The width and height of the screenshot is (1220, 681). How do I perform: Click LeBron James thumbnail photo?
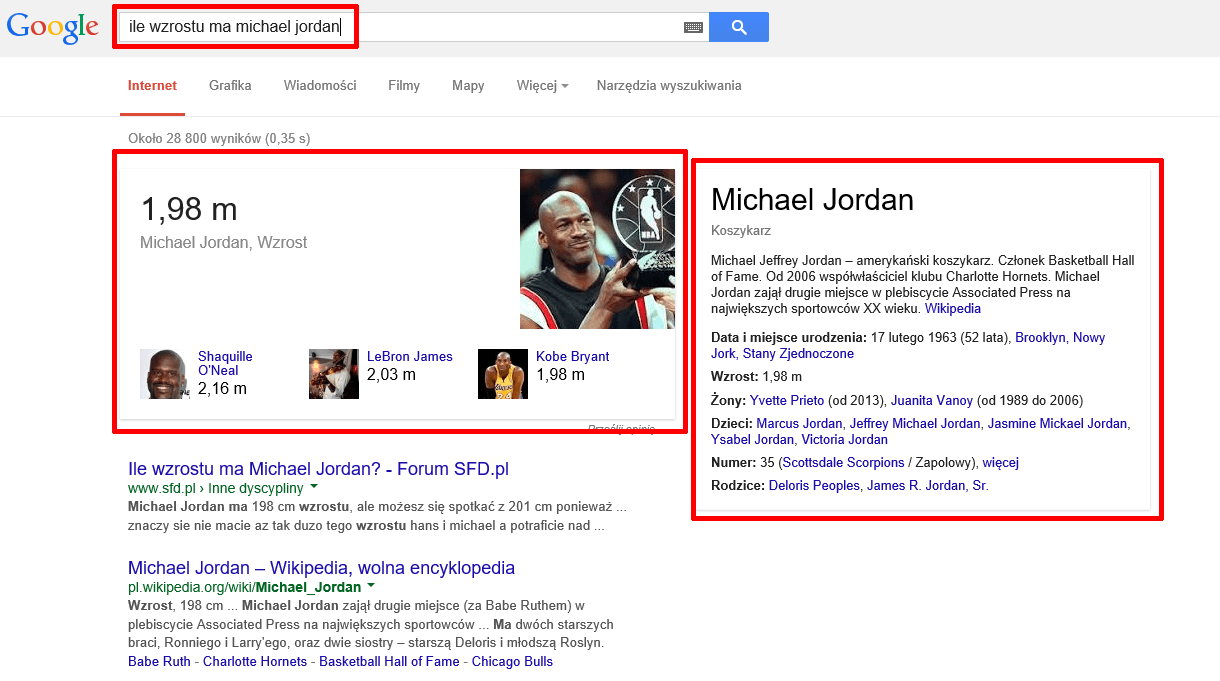point(334,374)
